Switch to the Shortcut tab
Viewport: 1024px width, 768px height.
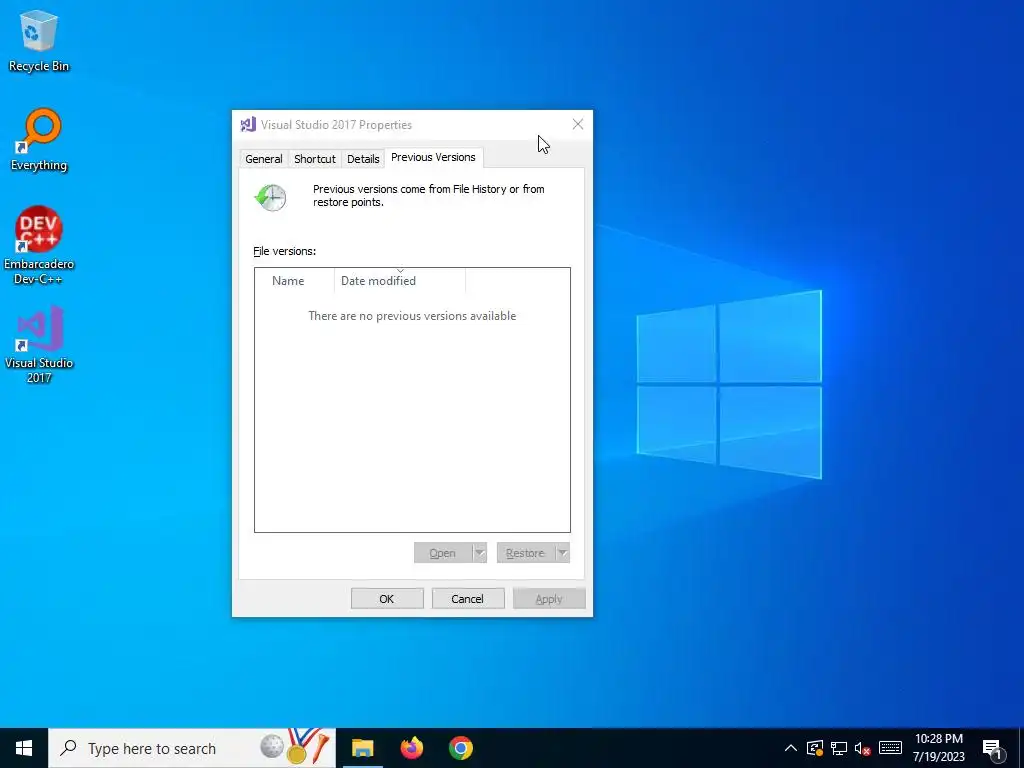click(315, 159)
